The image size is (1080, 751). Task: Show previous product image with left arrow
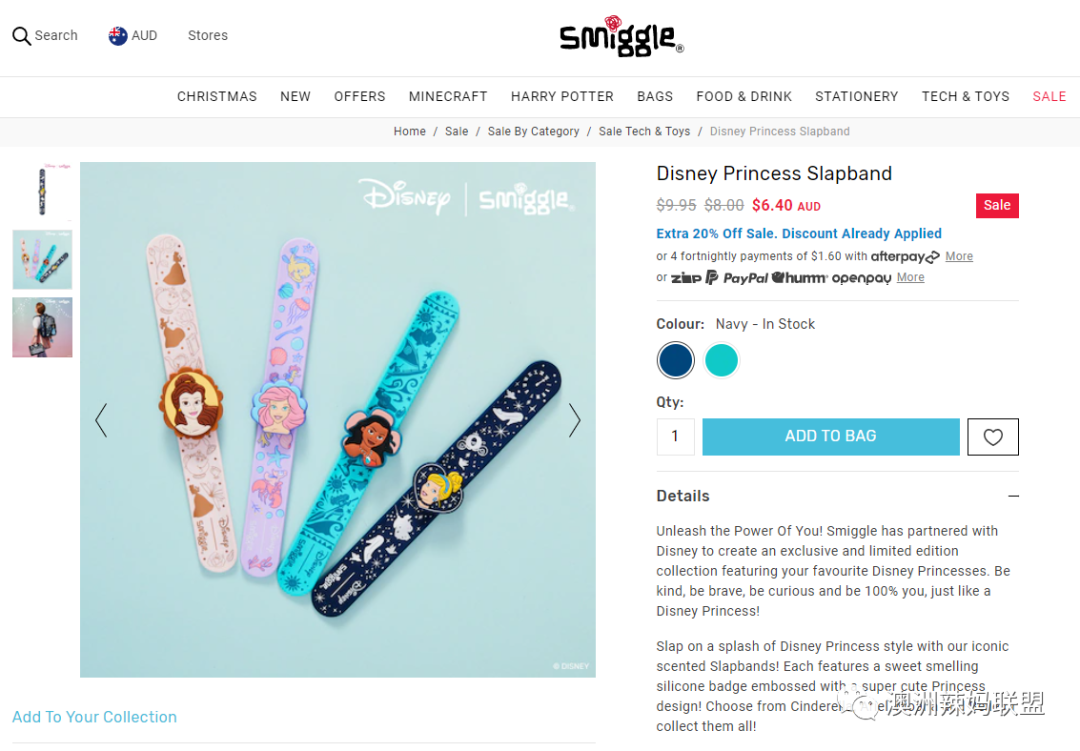(x=101, y=420)
